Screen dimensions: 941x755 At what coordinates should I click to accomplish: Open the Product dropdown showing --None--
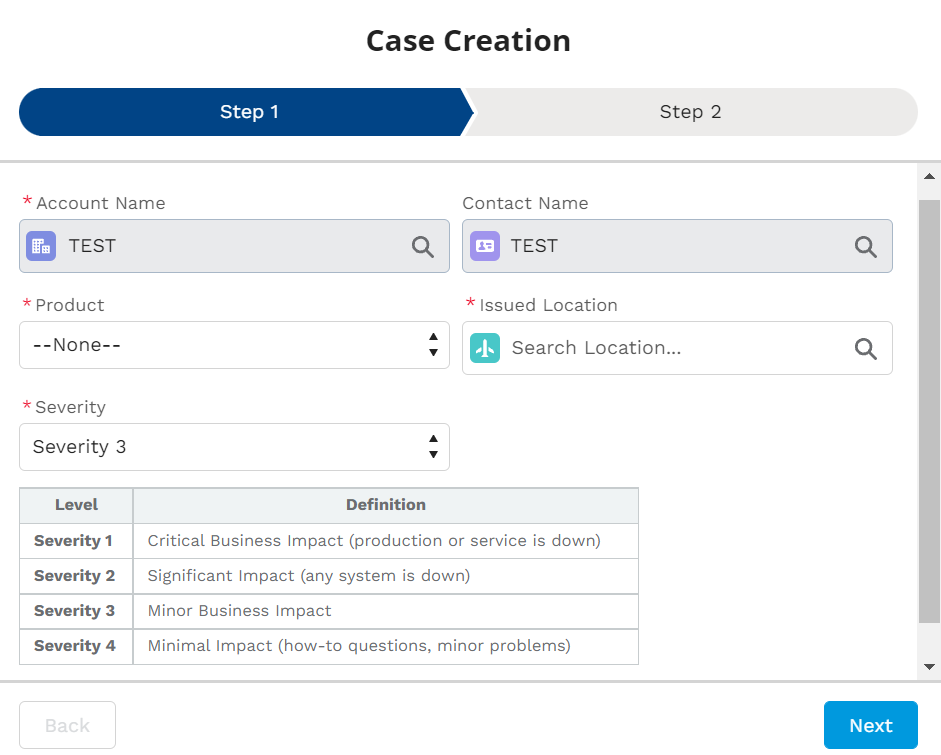pos(234,345)
